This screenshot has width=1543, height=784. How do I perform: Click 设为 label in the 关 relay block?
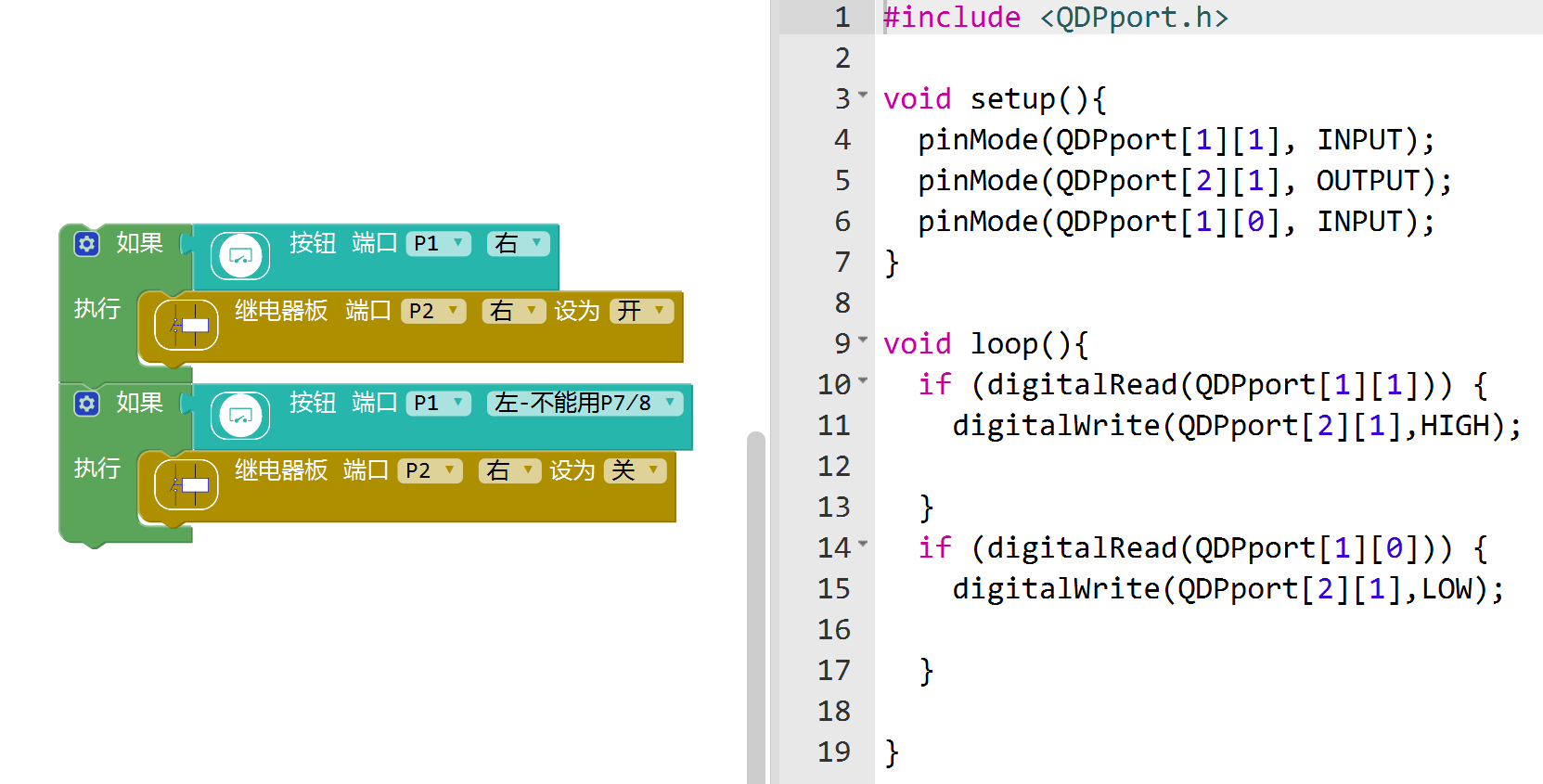(x=572, y=470)
